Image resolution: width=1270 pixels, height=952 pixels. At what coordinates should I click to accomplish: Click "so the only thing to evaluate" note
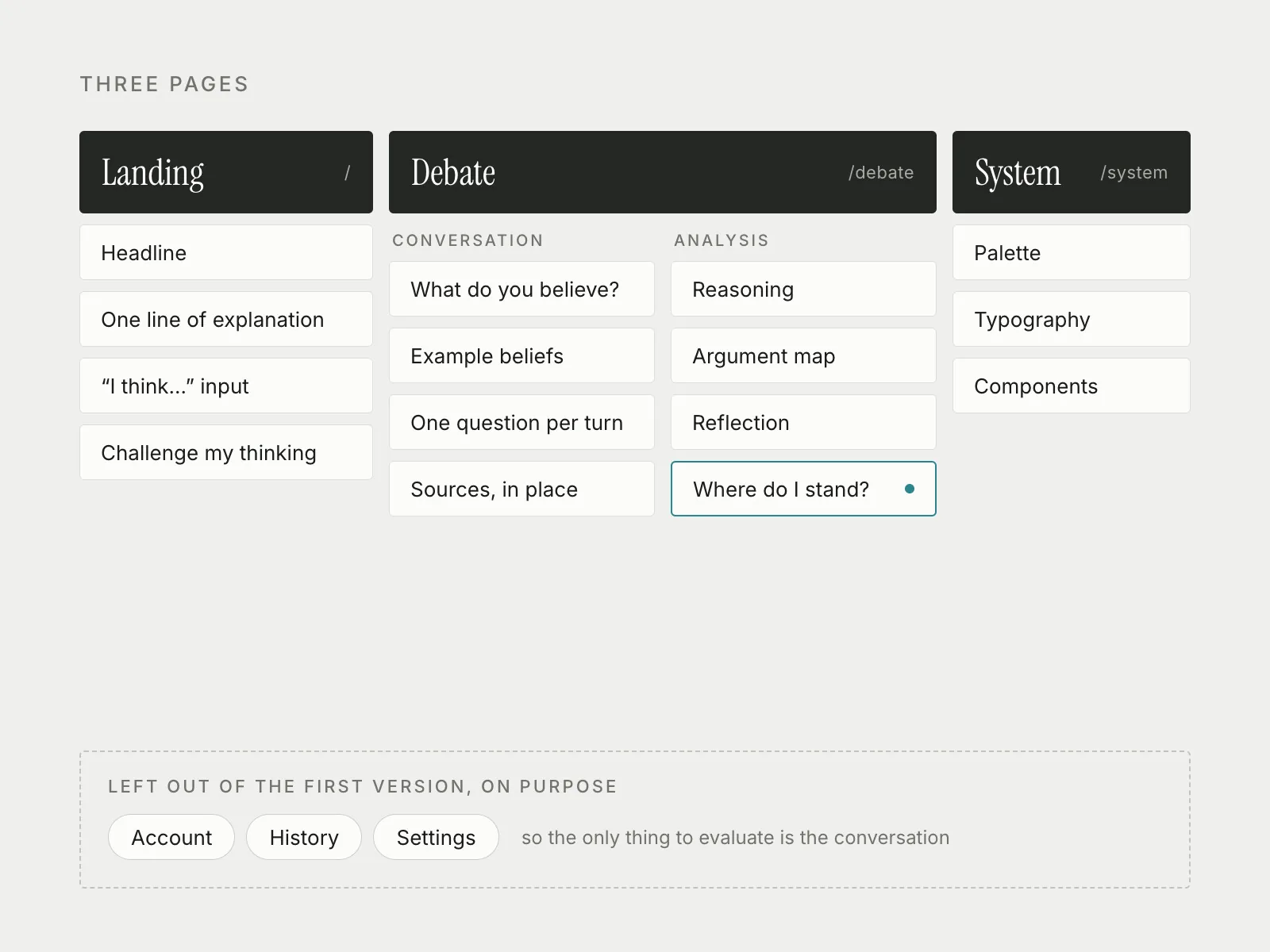pyautogui.click(x=735, y=838)
